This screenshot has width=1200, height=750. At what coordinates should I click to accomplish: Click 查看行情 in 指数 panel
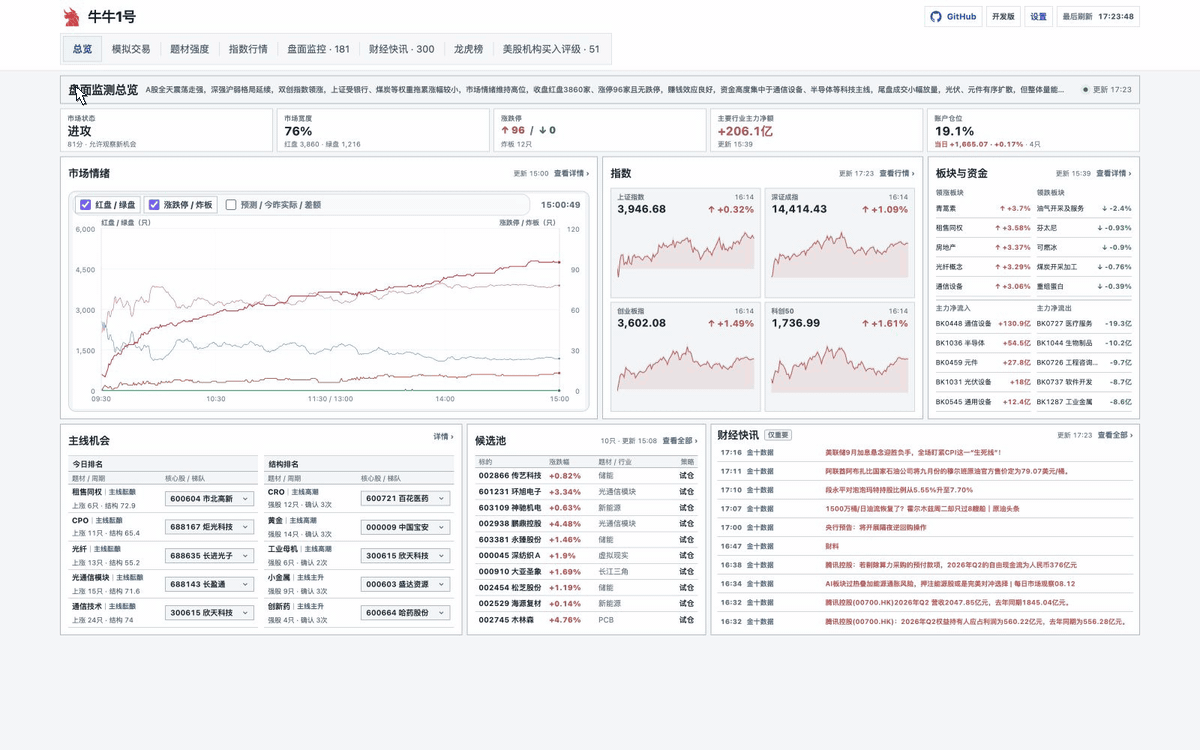click(x=898, y=173)
